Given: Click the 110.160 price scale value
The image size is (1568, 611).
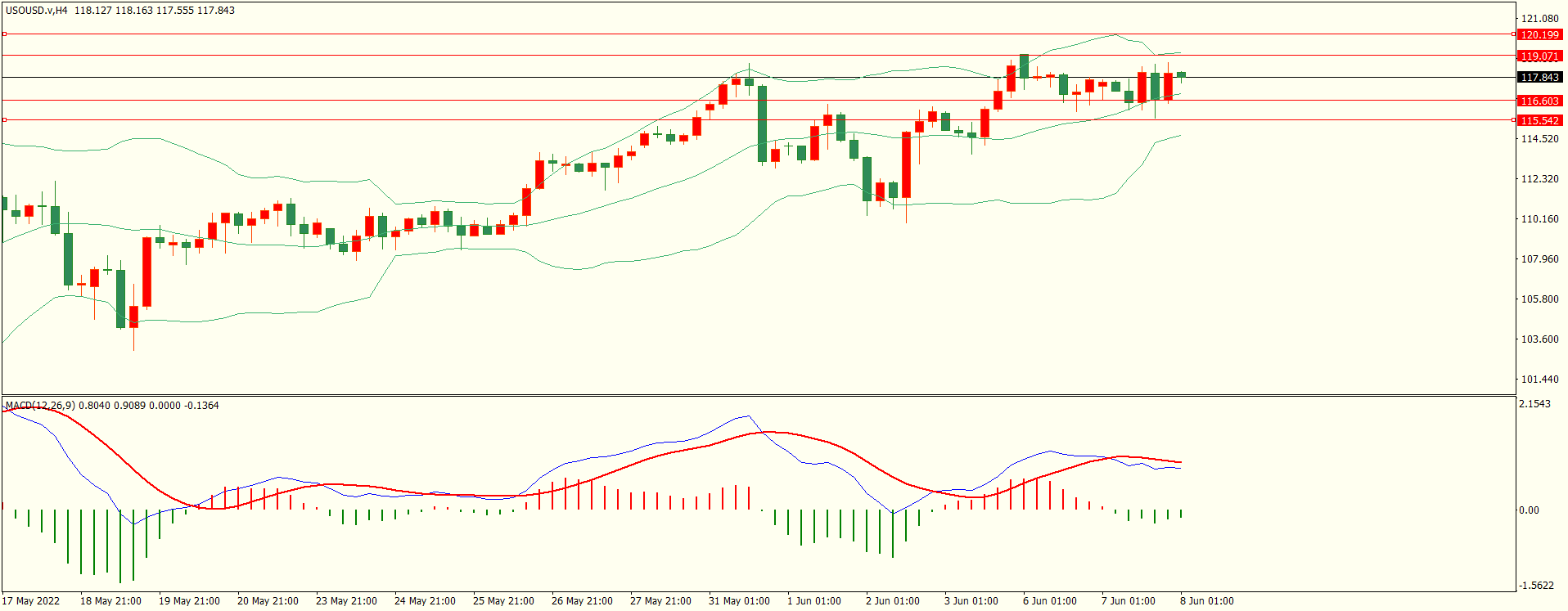Looking at the screenshot, I should [x=1539, y=219].
